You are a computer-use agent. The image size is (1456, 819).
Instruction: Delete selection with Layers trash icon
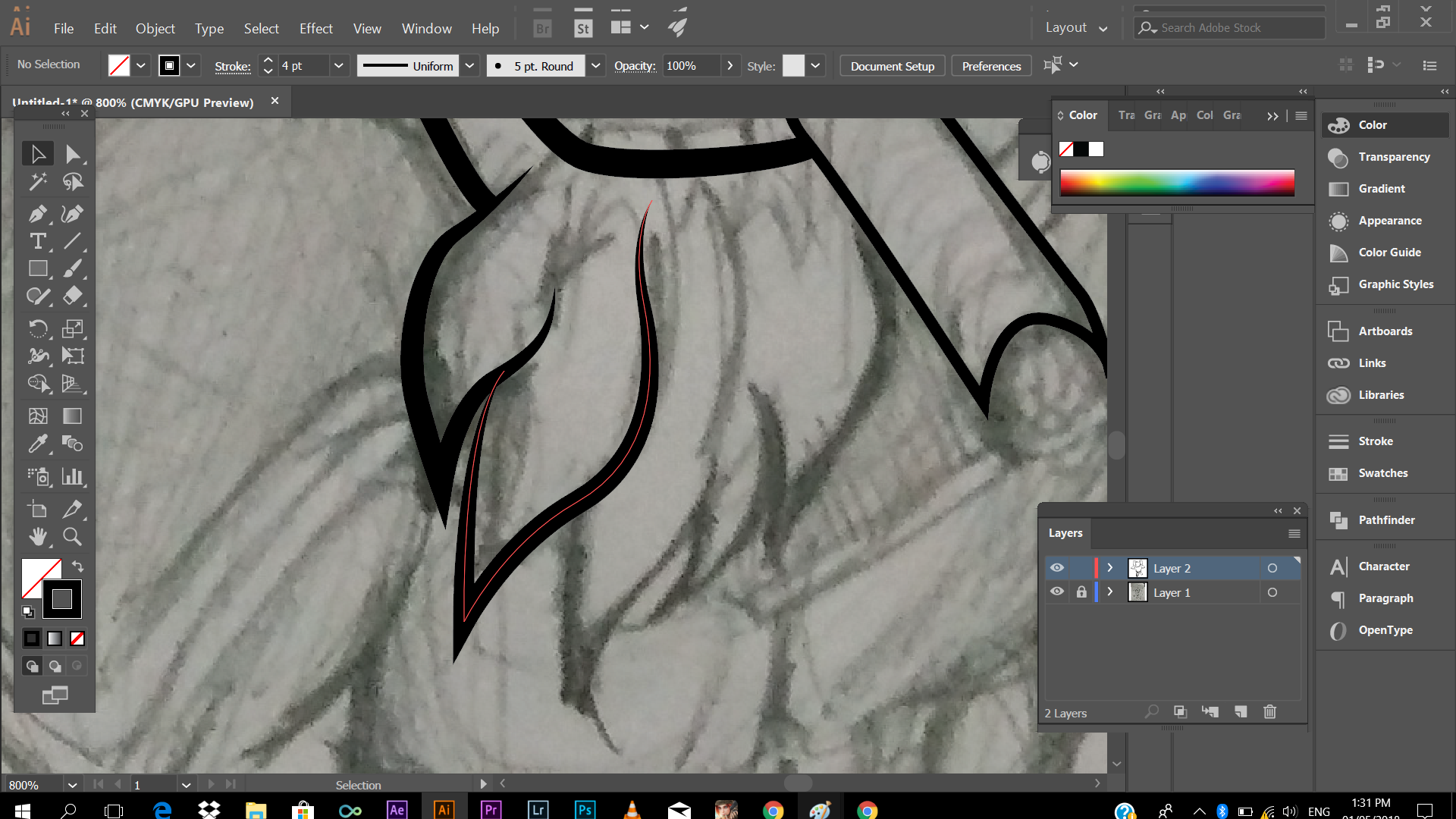1270,712
